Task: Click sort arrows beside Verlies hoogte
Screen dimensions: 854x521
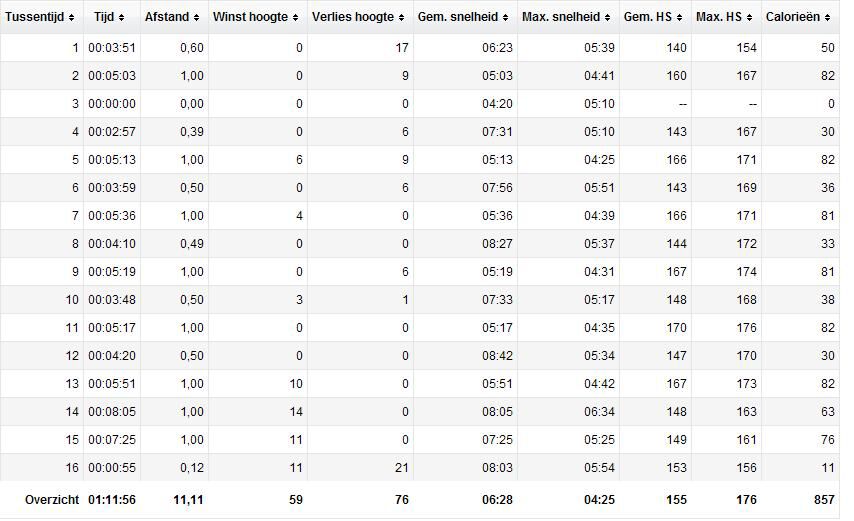Action: pyautogui.click(x=401, y=17)
